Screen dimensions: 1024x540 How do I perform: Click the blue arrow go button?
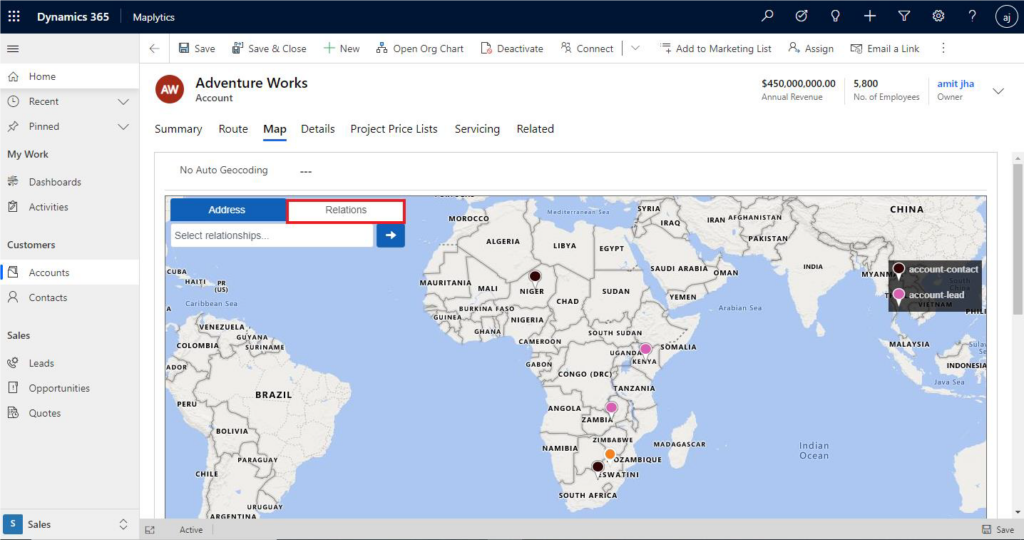[391, 236]
